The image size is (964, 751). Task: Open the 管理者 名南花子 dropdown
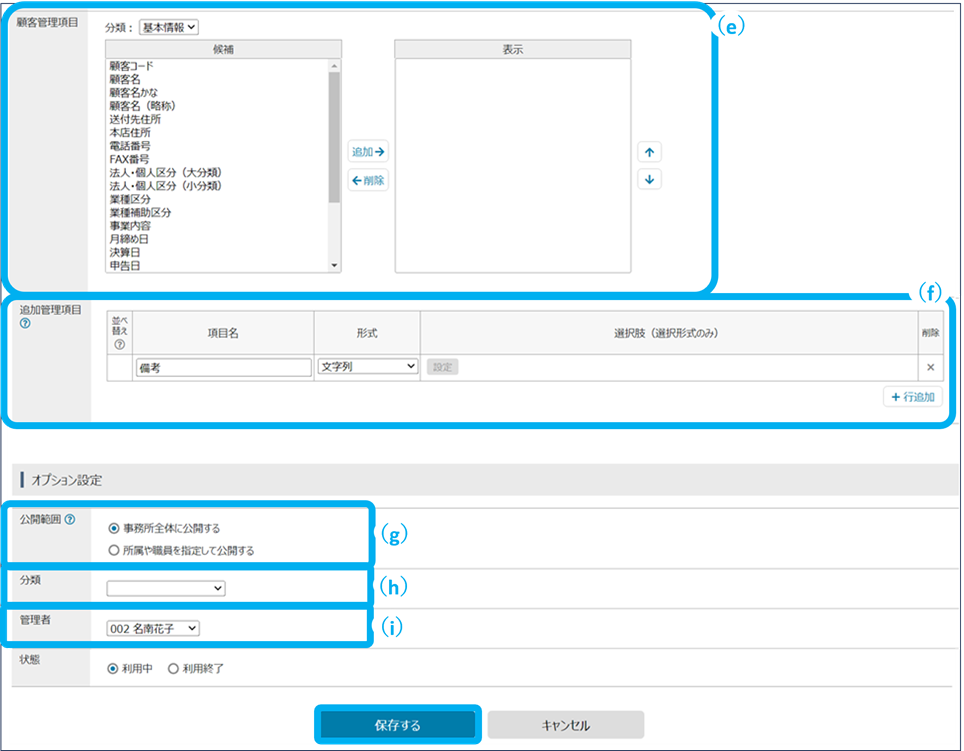154,628
